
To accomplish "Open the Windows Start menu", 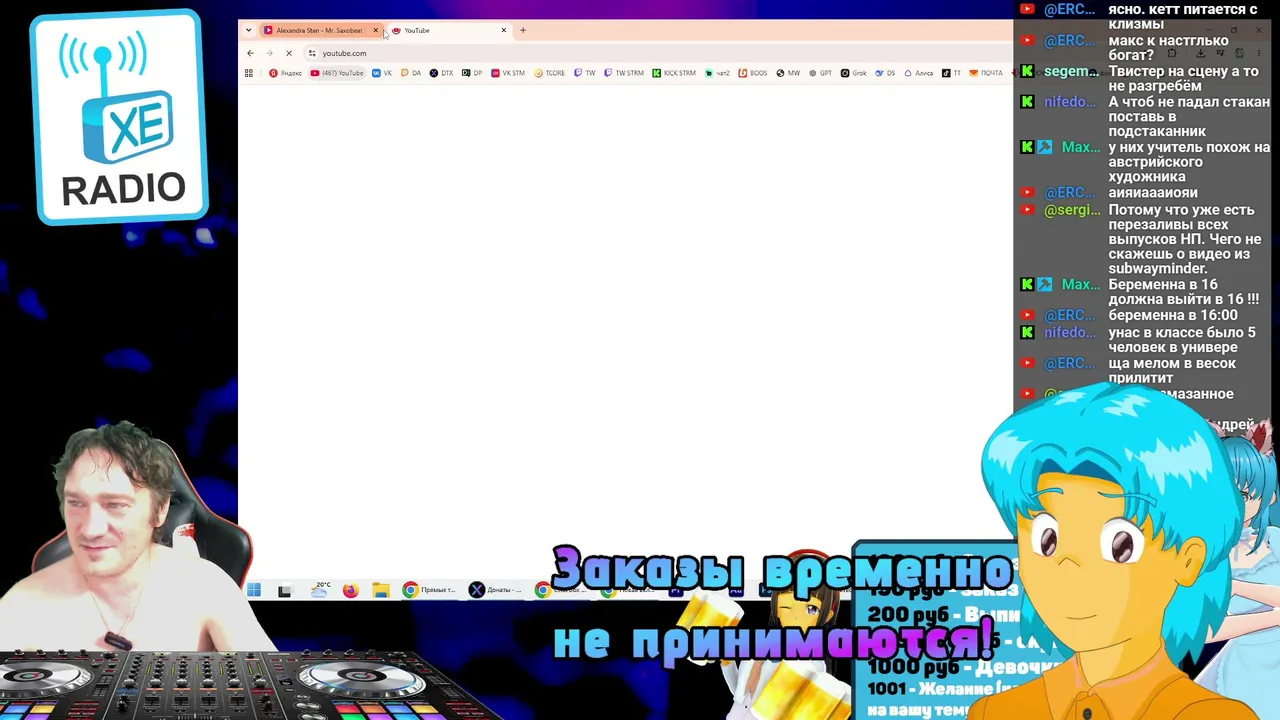I will [x=254, y=590].
